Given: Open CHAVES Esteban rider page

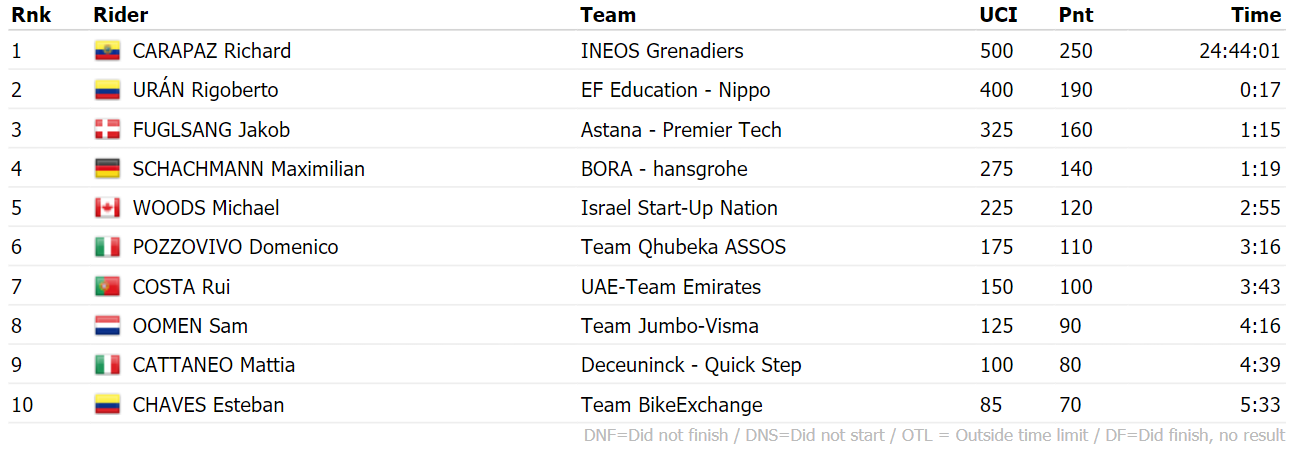Looking at the screenshot, I should [209, 405].
